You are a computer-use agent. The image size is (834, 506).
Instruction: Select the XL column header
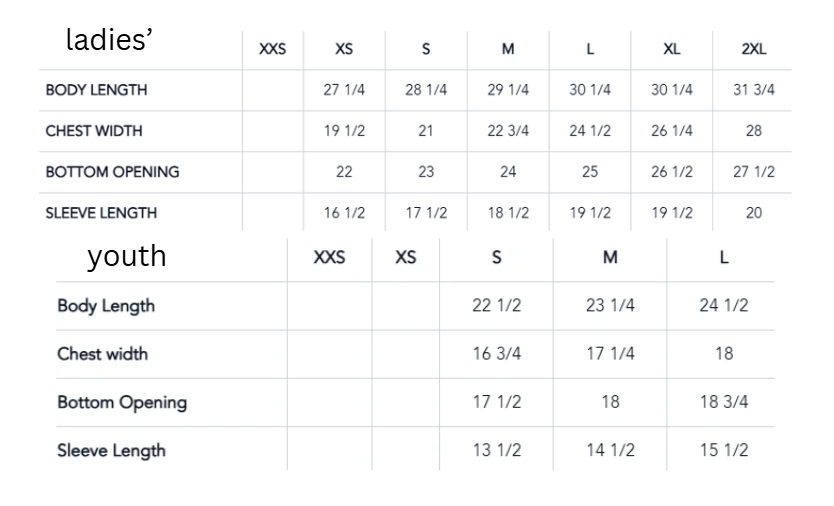pos(672,49)
